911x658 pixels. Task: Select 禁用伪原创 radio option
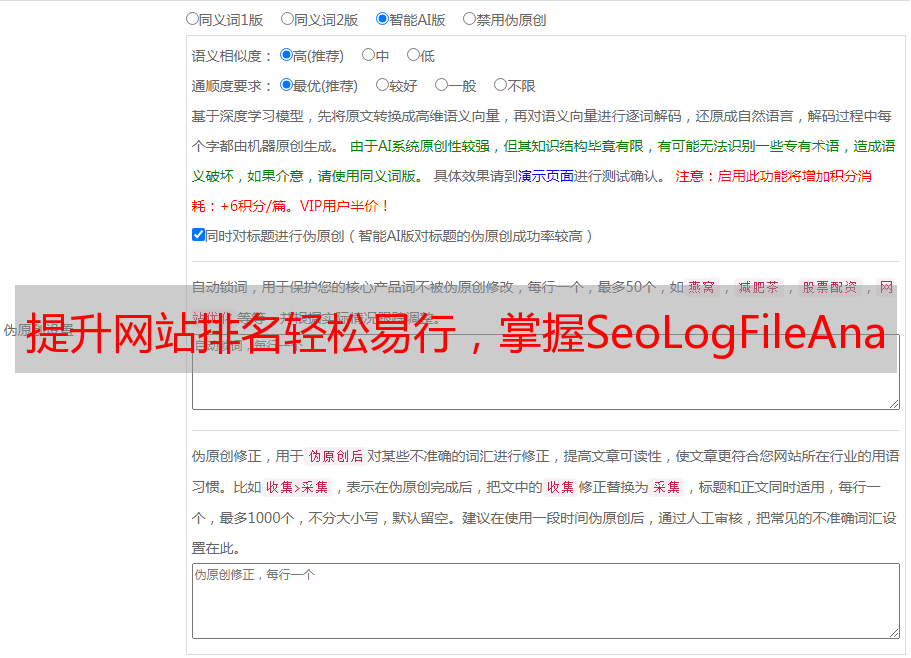pyautogui.click(x=469, y=19)
